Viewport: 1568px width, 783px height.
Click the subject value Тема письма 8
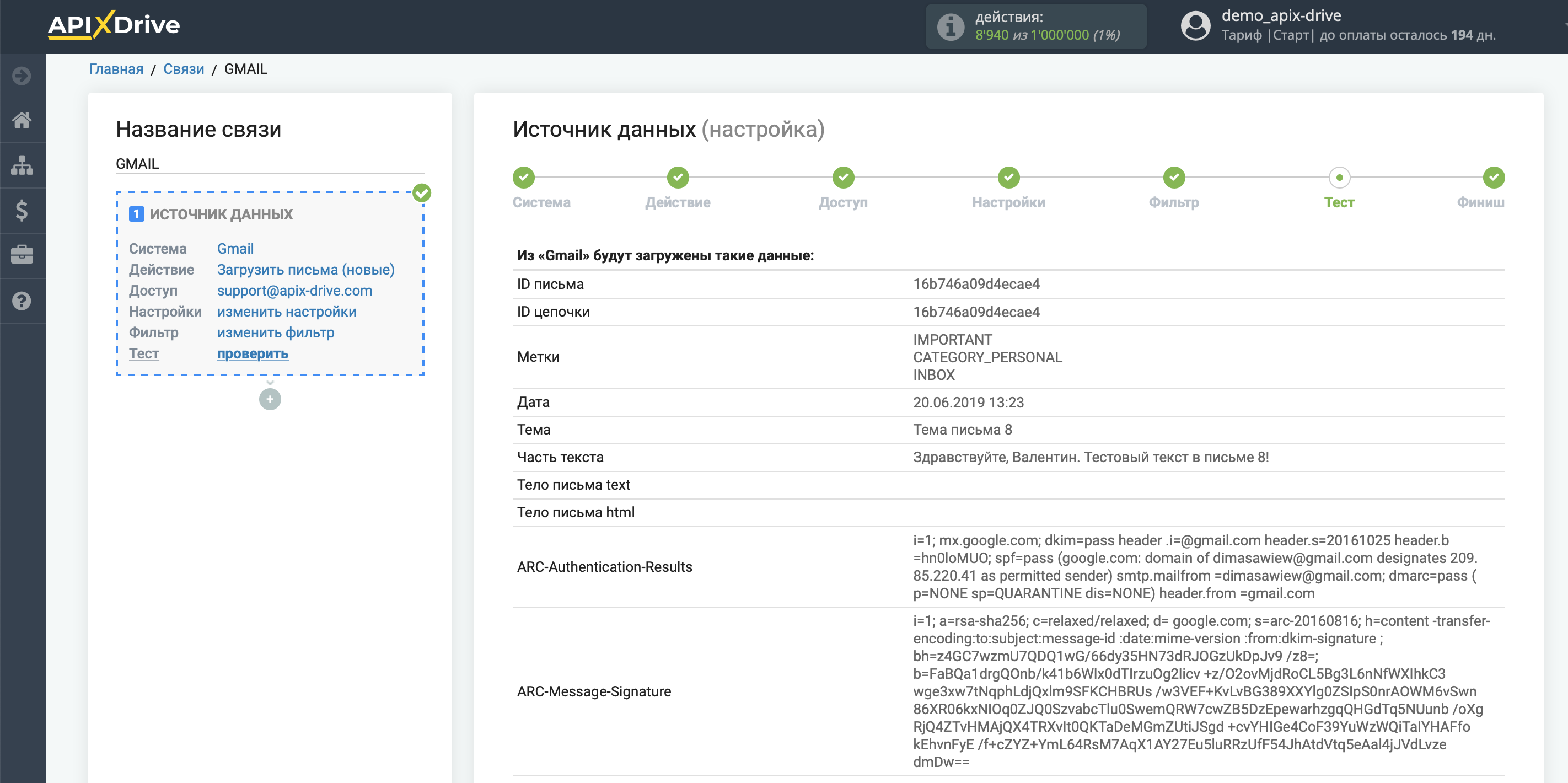962,430
